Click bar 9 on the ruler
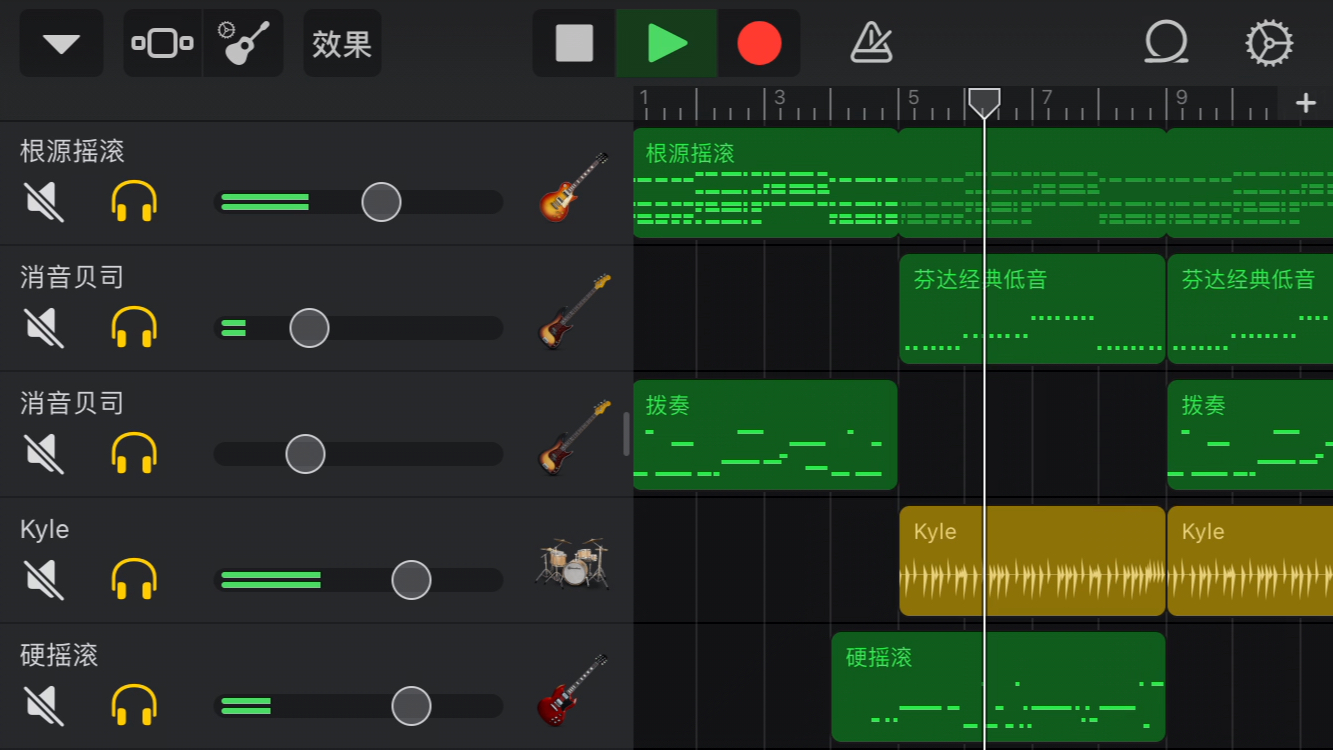 tap(1181, 99)
